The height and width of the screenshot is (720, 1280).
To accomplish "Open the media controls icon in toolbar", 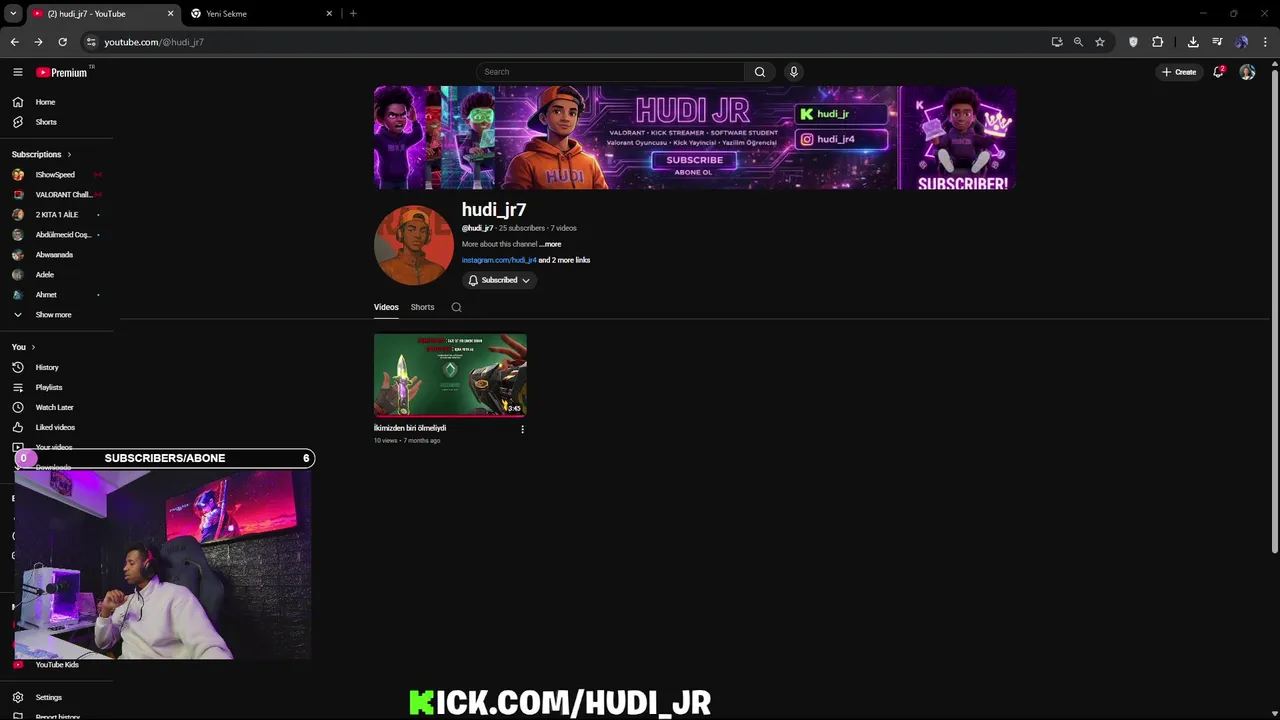I will [1217, 42].
